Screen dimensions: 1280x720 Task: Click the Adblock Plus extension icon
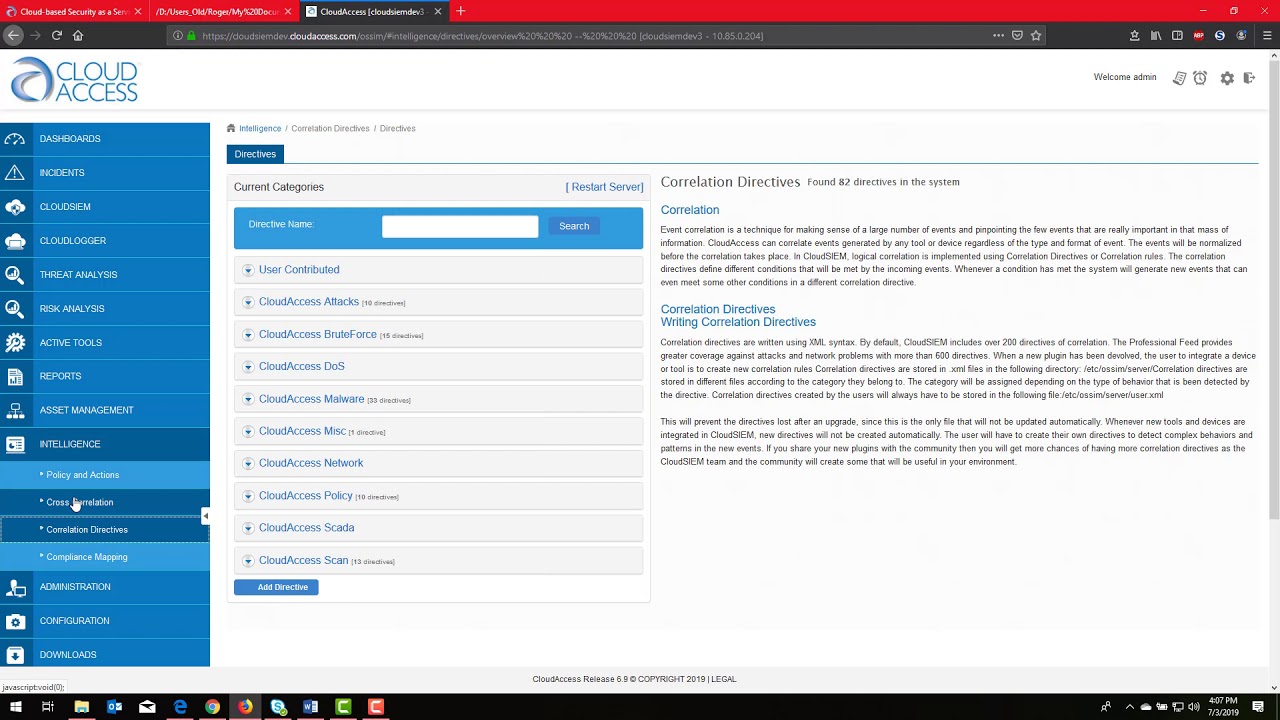pyautogui.click(x=1198, y=36)
